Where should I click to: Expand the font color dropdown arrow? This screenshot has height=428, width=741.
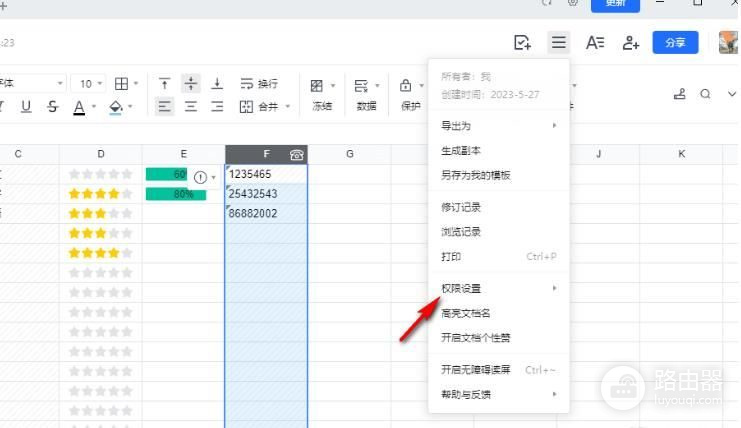(x=94, y=106)
